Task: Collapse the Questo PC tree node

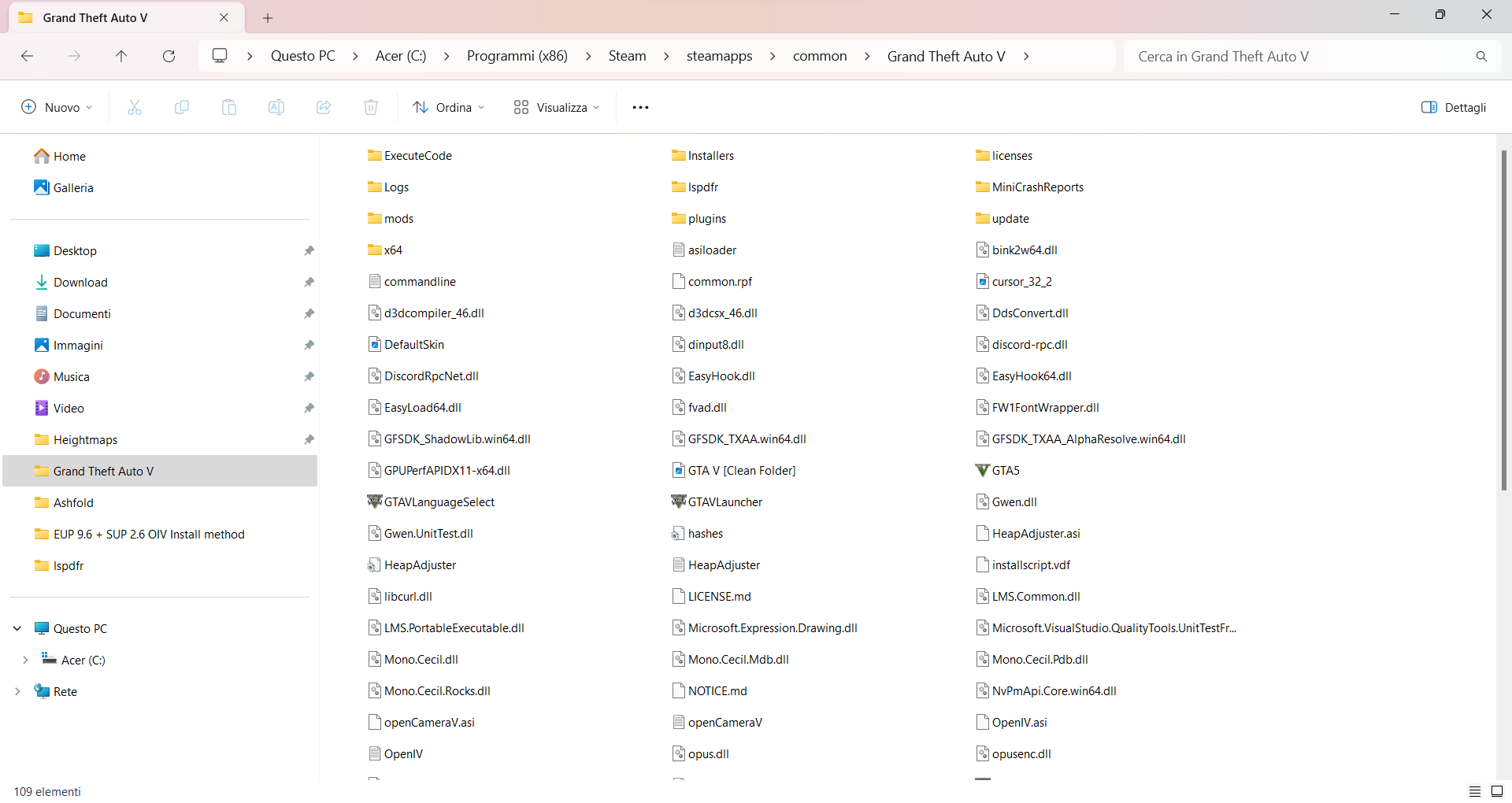Action: pyautogui.click(x=17, y=629)
